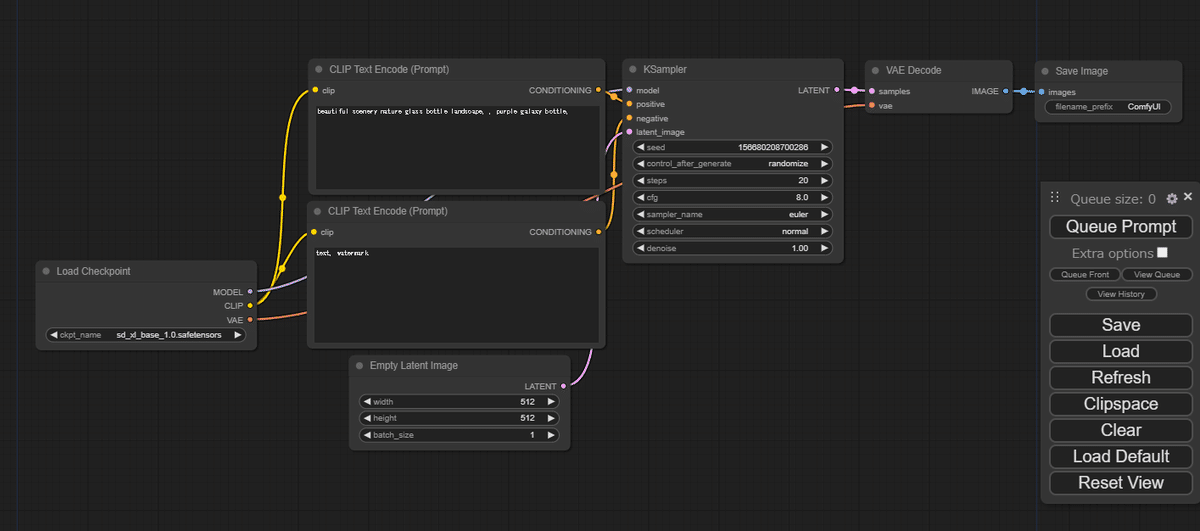Click the positive prompt text area

(x=457, y=147)
